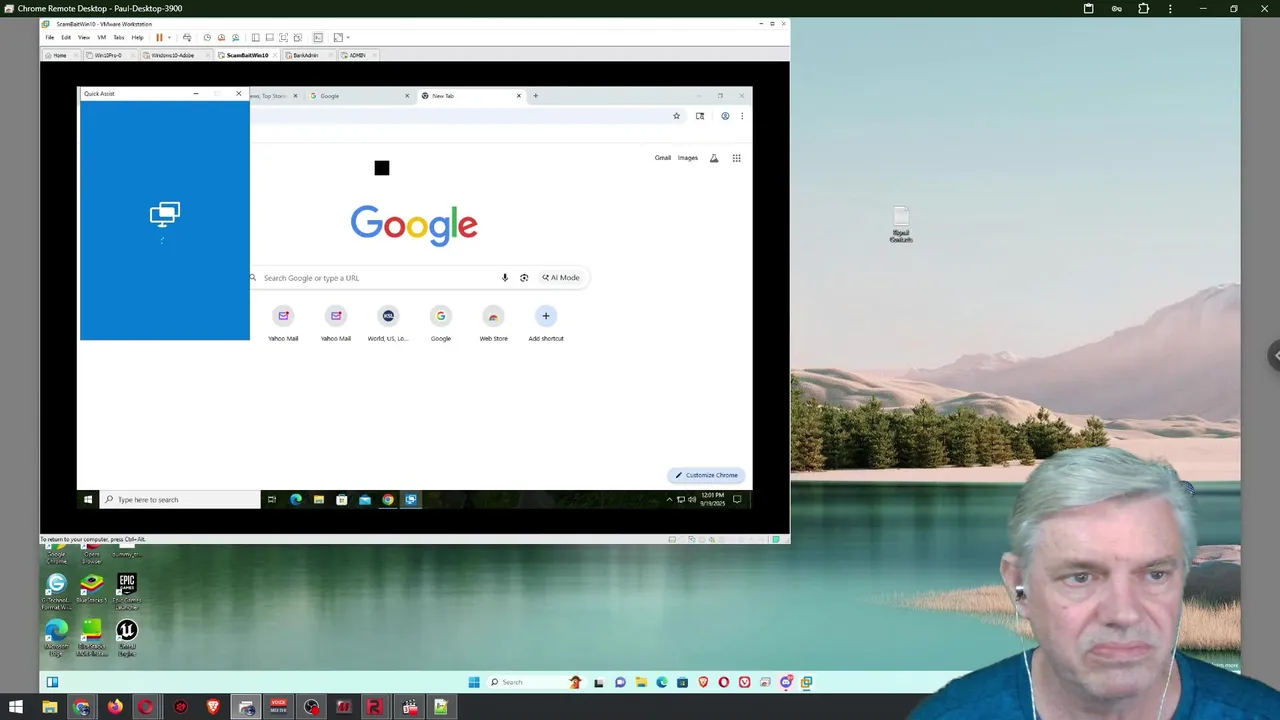The image size is (1280, 720).
Task: Toggle the VMware thumbnail bar view icon
Action: tap(269, 38)
